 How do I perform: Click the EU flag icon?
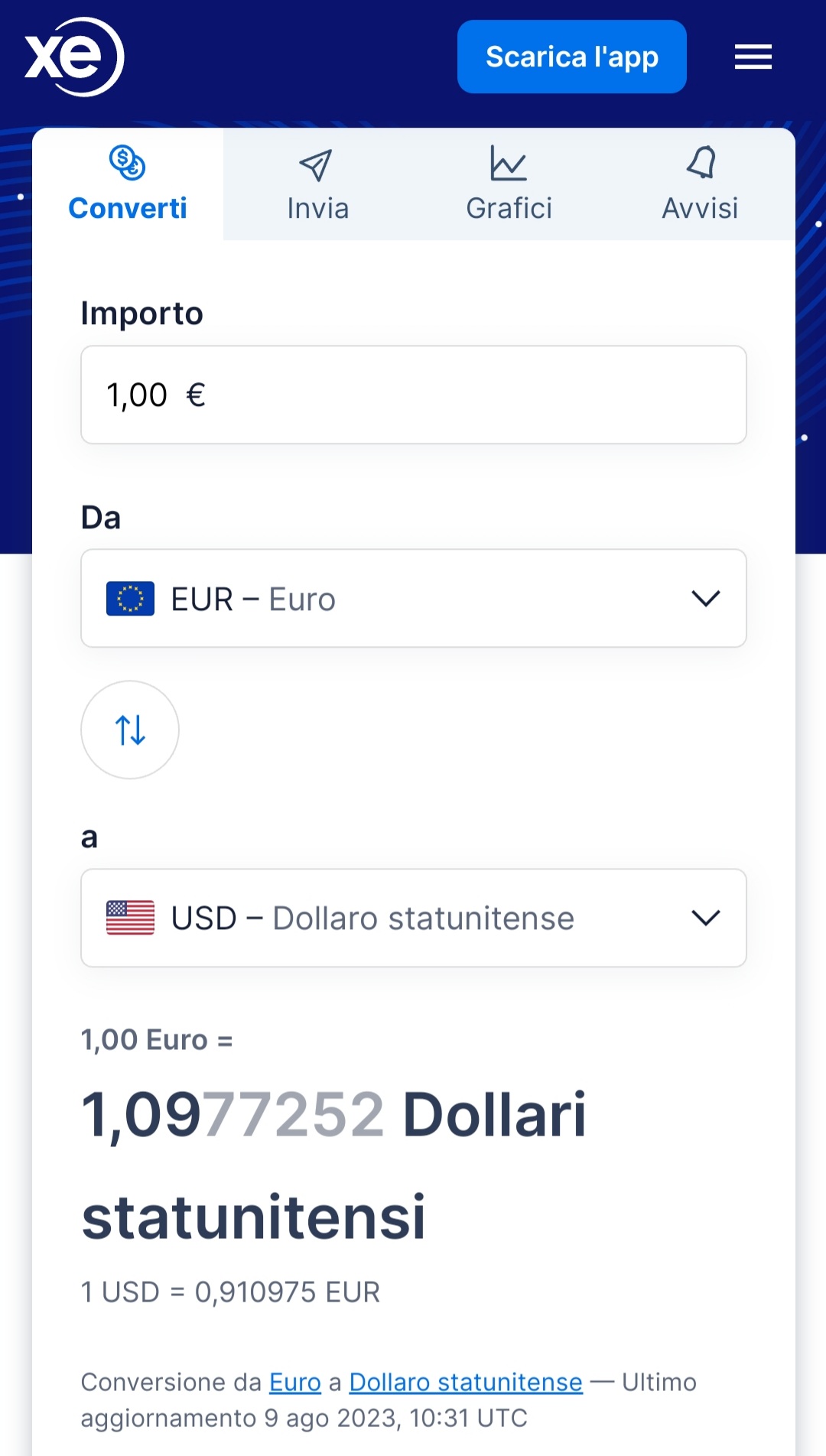pos(130,598)
